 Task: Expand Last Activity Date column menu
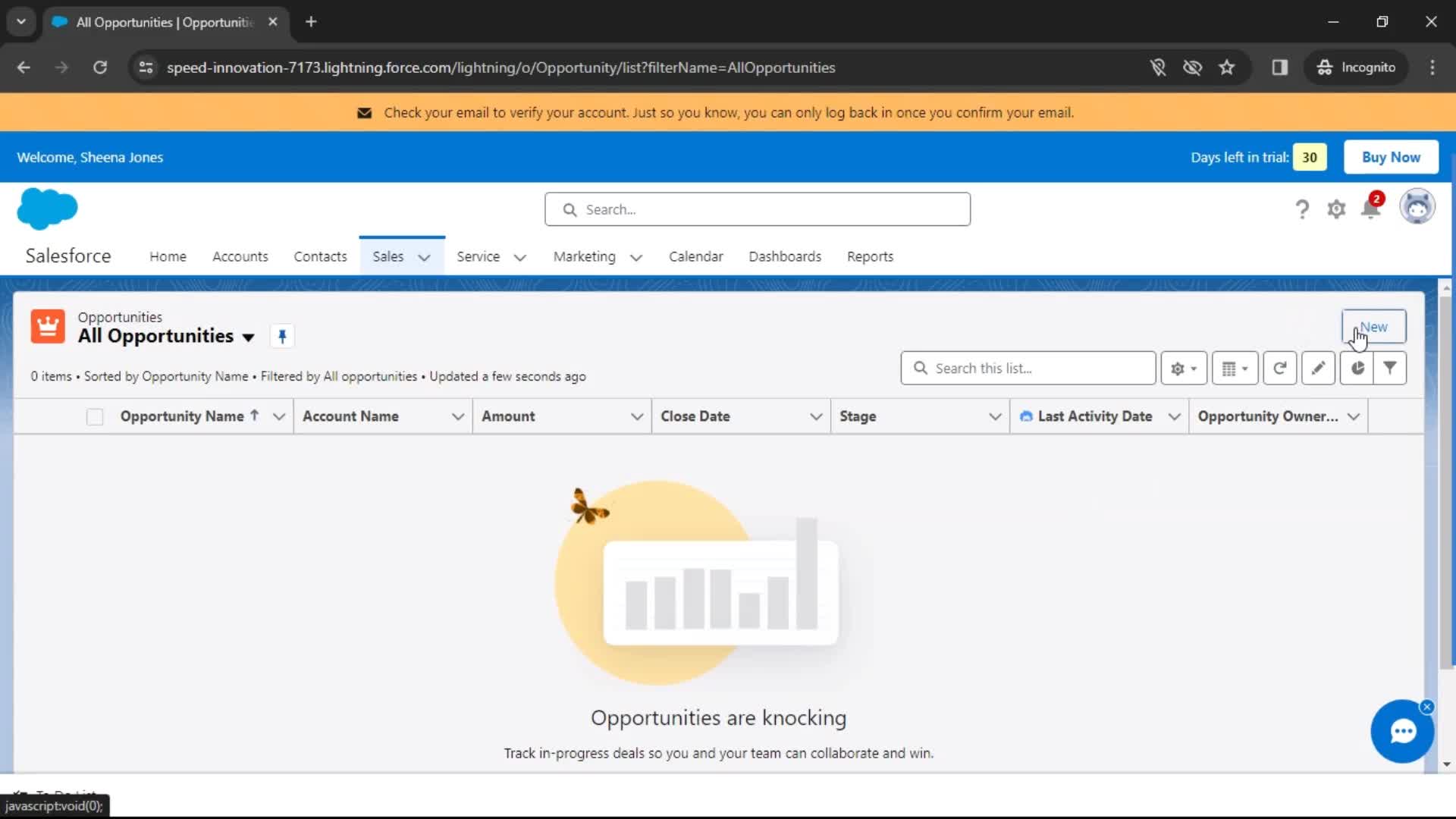point(1174,416)
